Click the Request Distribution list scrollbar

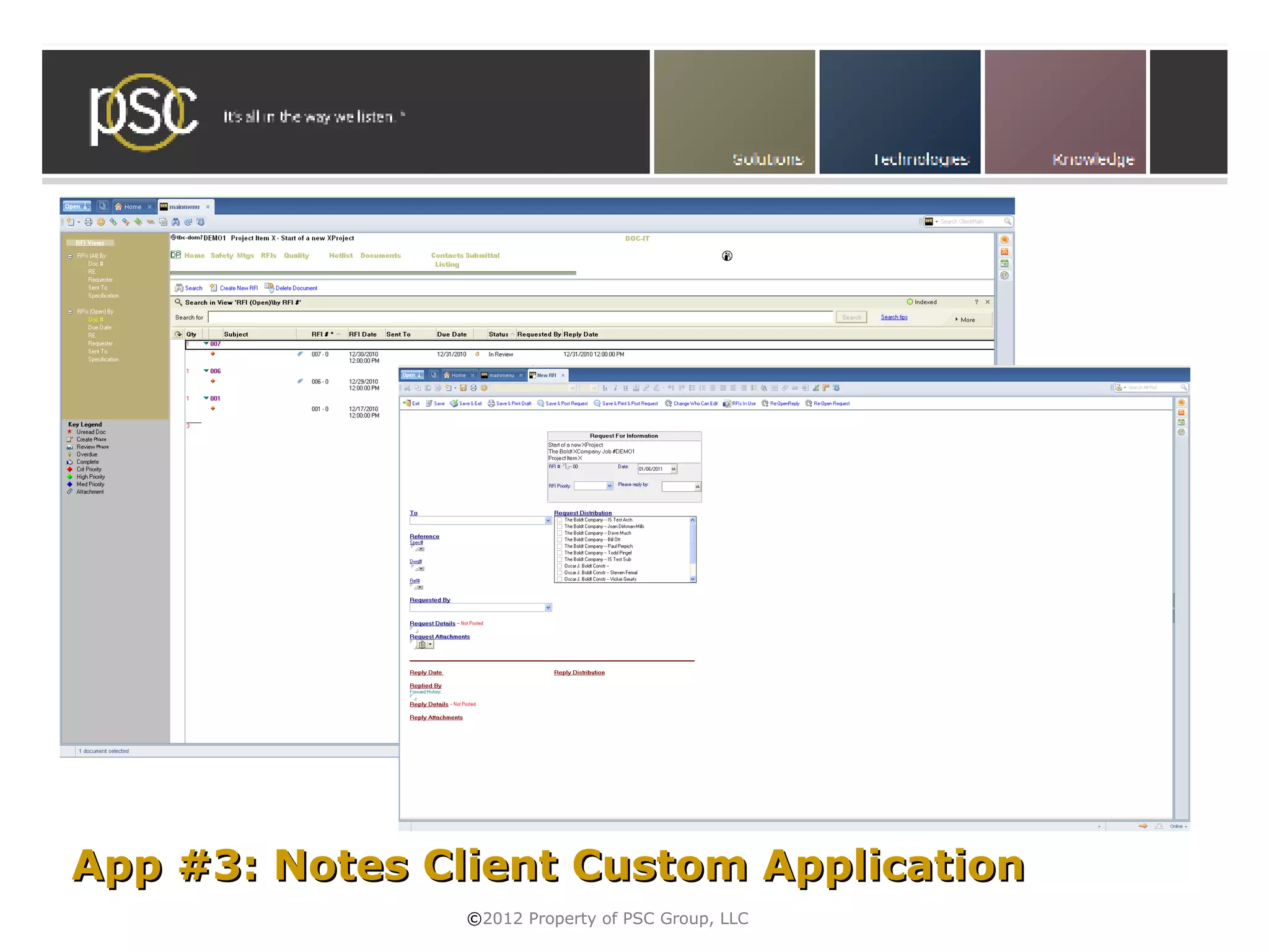click(693, 549)
